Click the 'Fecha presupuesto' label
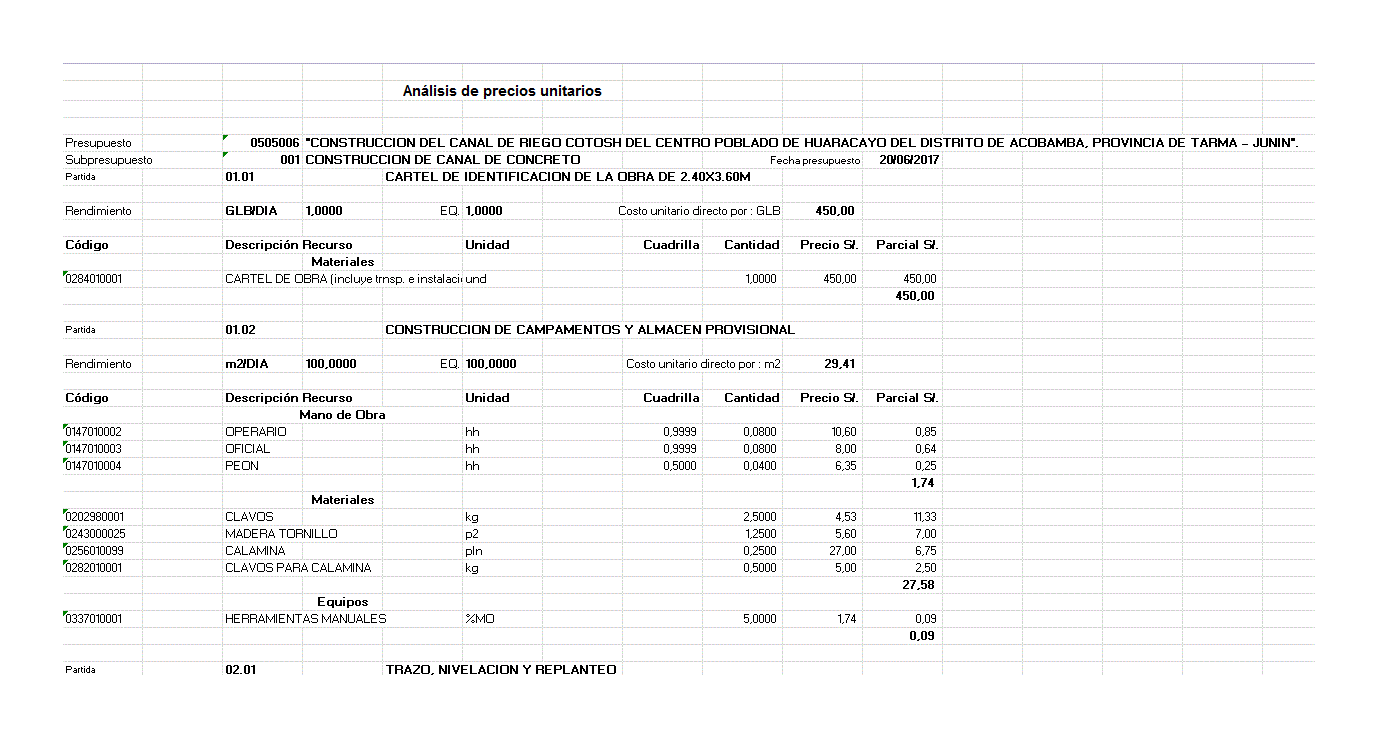The height and width of the screenshot is (737, 1377). [x=815, y=160]
